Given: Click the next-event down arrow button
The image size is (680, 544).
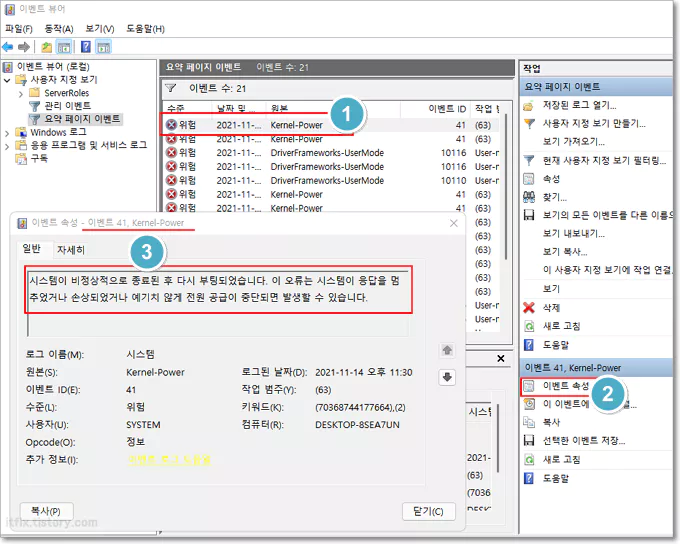Looking at the screenshot, I should (x=447, y=377).
